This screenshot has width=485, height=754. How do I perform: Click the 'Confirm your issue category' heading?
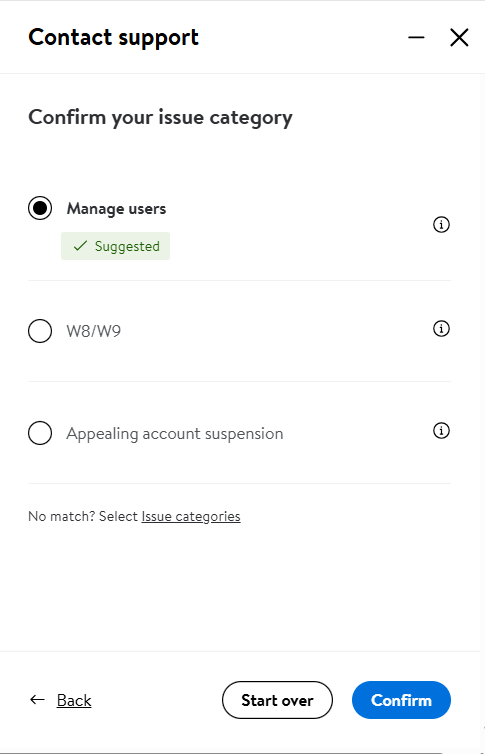[160, 118]
